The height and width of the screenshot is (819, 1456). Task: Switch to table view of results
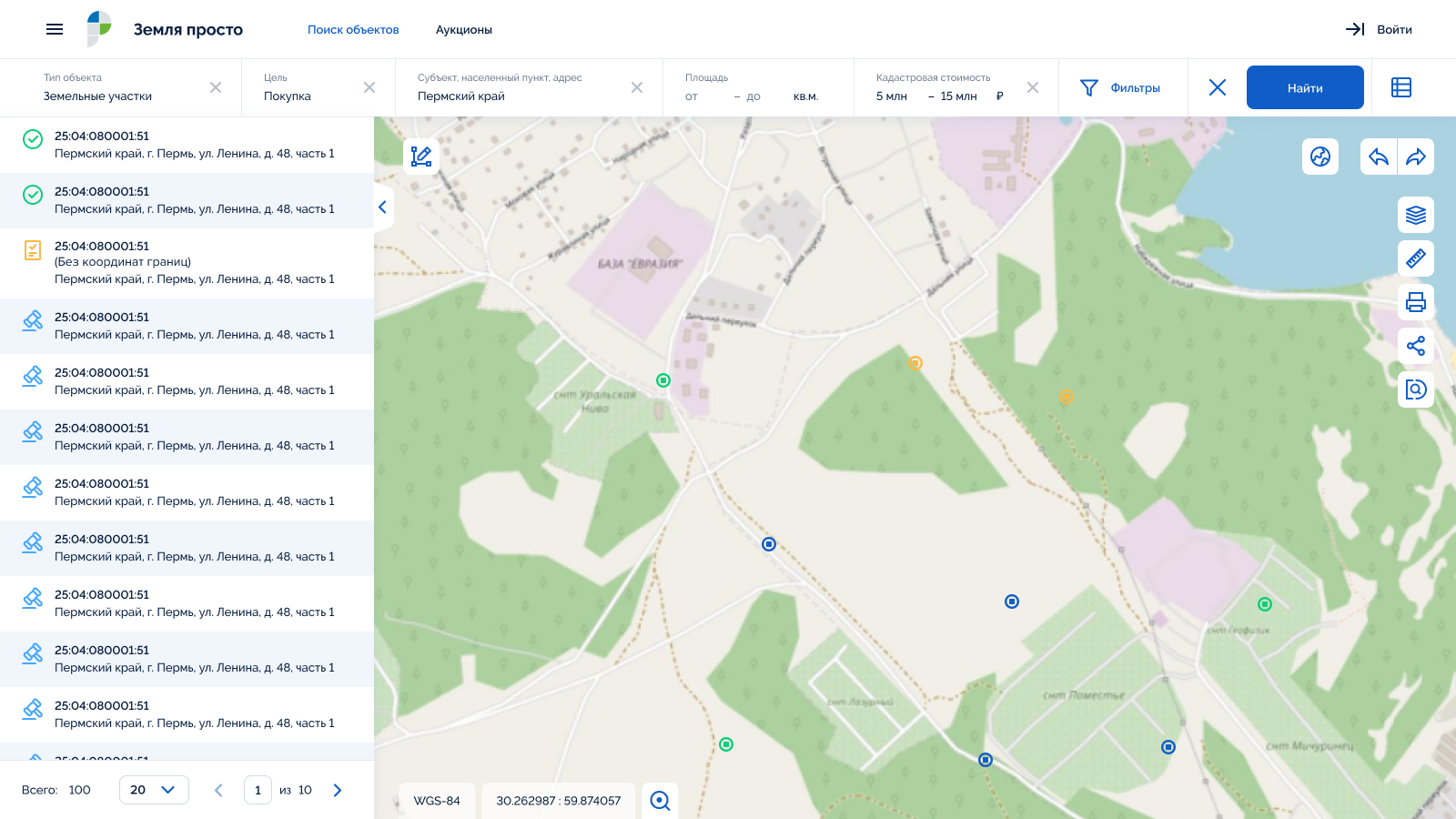1401,87
